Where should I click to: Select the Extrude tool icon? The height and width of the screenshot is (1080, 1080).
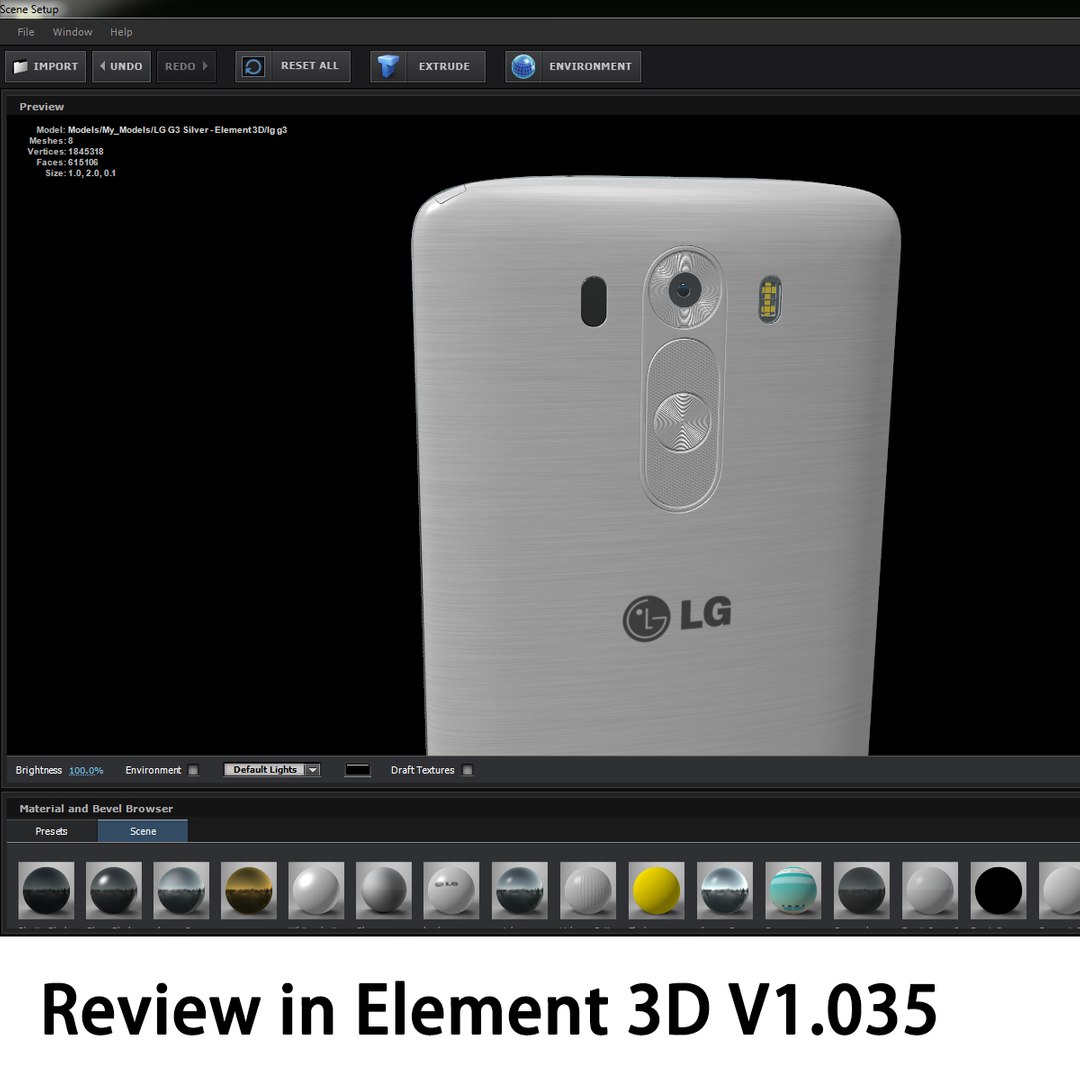[388, 66]
